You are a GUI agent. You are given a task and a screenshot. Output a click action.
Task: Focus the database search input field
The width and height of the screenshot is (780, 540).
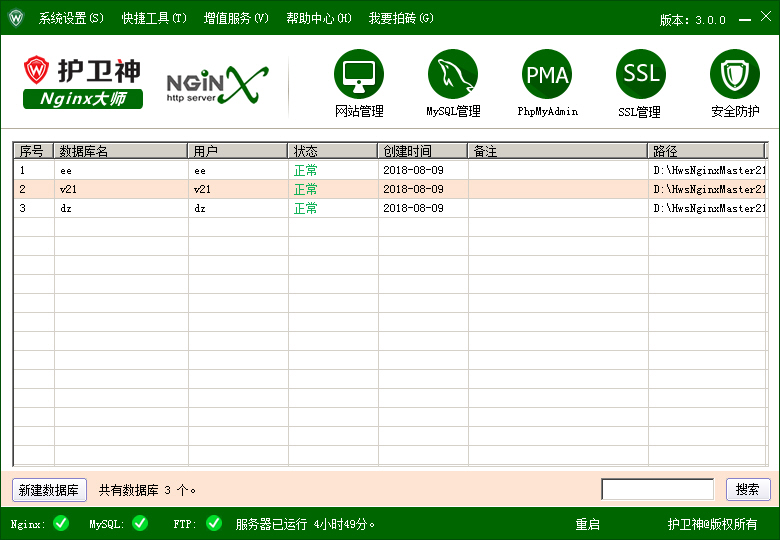pyautogui.click(x=657, y=490)
